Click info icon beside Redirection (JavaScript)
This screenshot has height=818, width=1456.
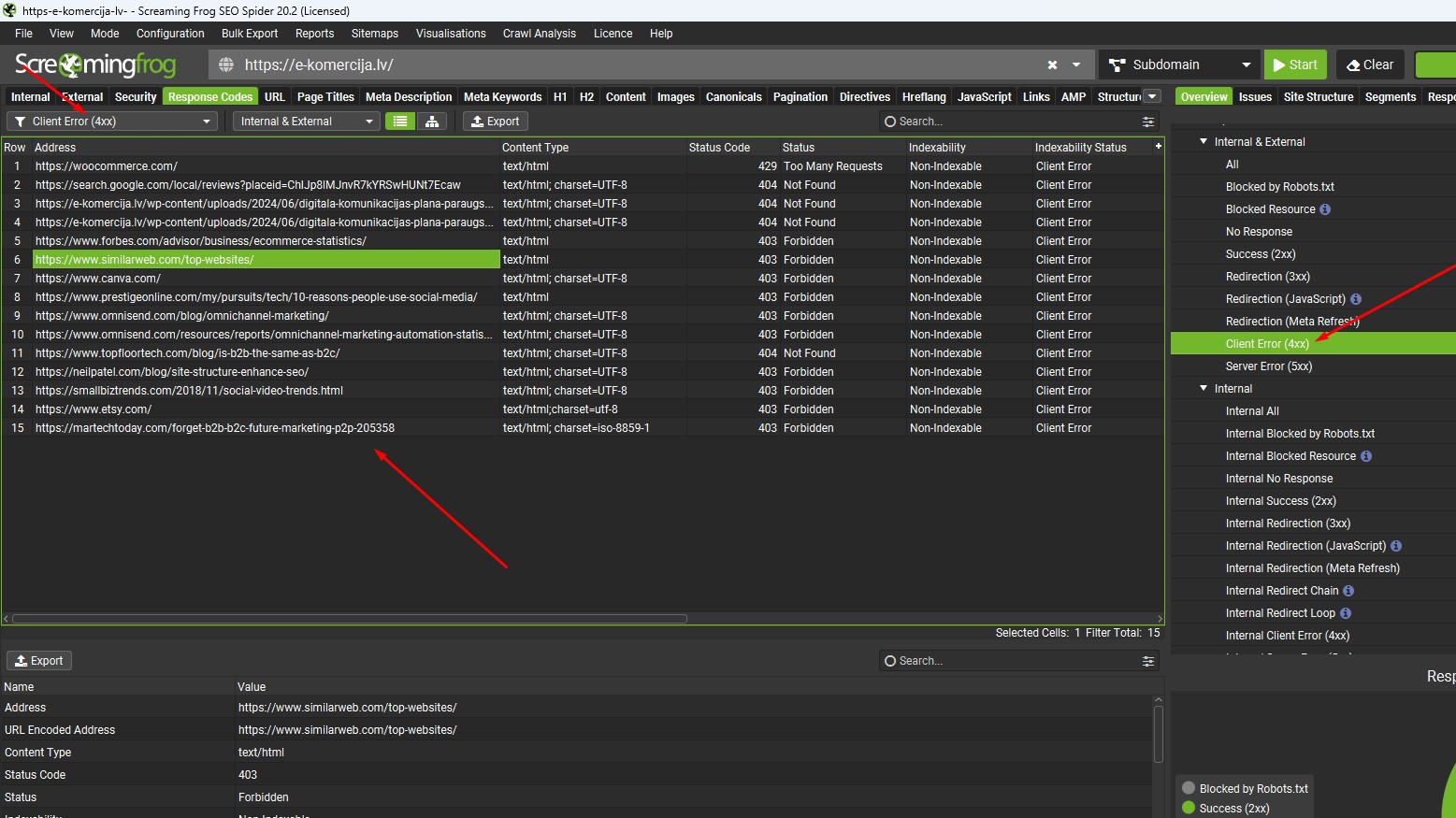(x=1356, y=299)
